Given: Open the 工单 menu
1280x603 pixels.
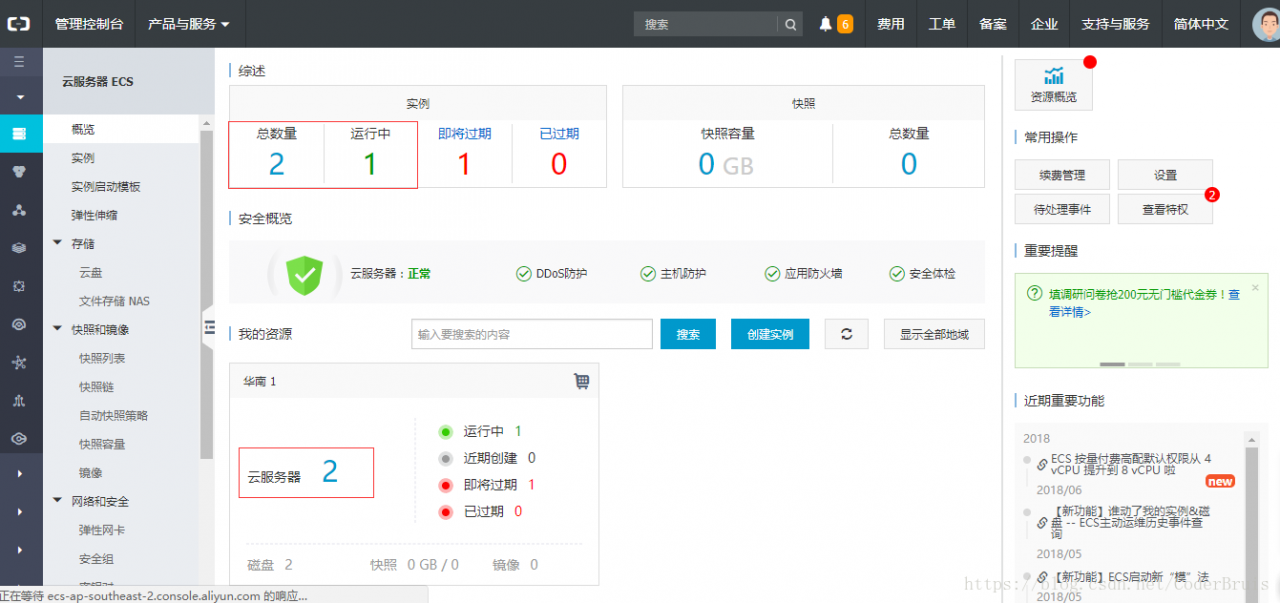Looking at the screenshot, I should pos(942,24).
